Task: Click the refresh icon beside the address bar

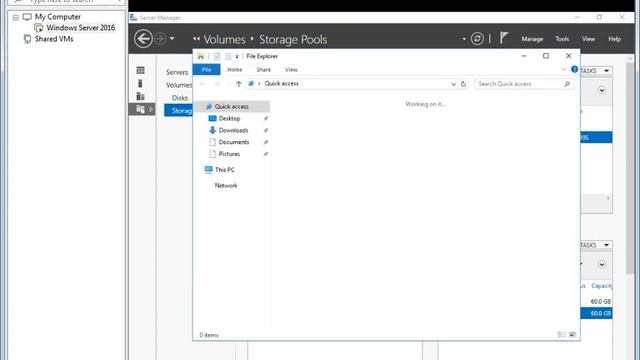Action: pyautogui.click(x=463, y=84)
